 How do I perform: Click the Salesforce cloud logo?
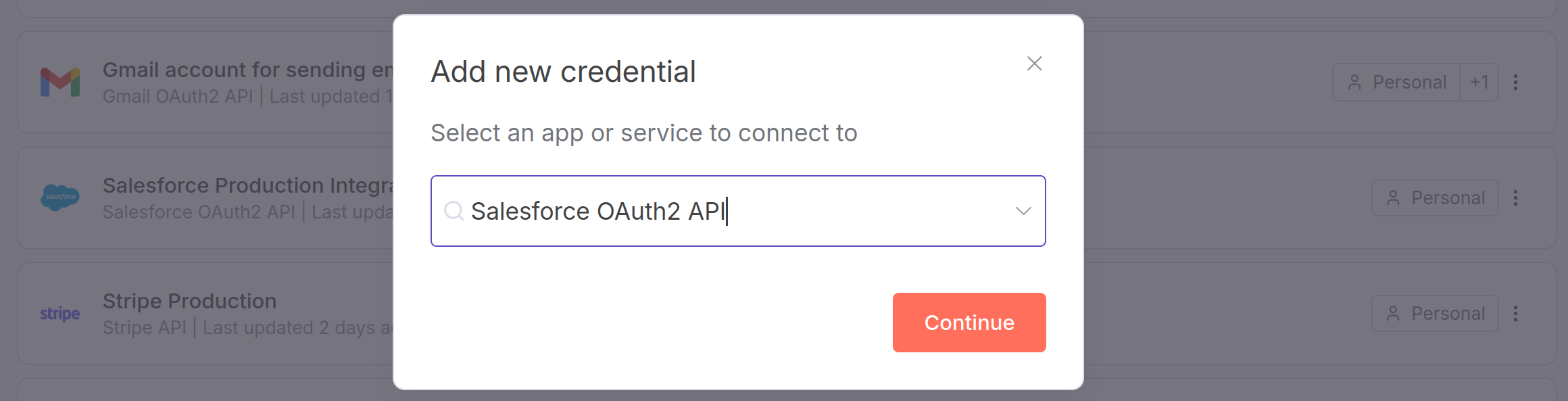pos(60,197)
